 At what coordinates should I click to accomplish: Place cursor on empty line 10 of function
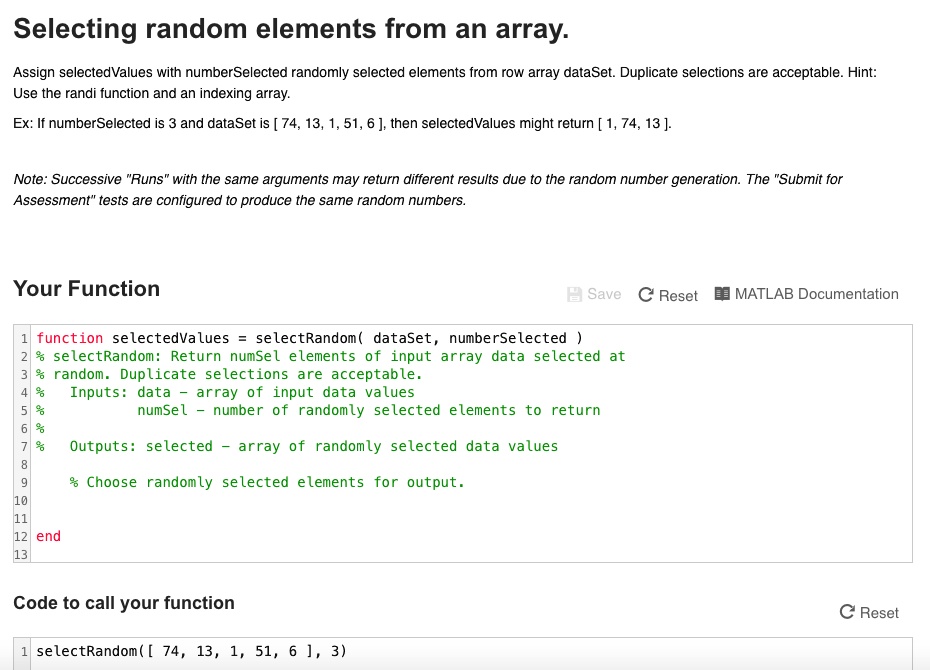pyautogui.click(x=300, y=500)
